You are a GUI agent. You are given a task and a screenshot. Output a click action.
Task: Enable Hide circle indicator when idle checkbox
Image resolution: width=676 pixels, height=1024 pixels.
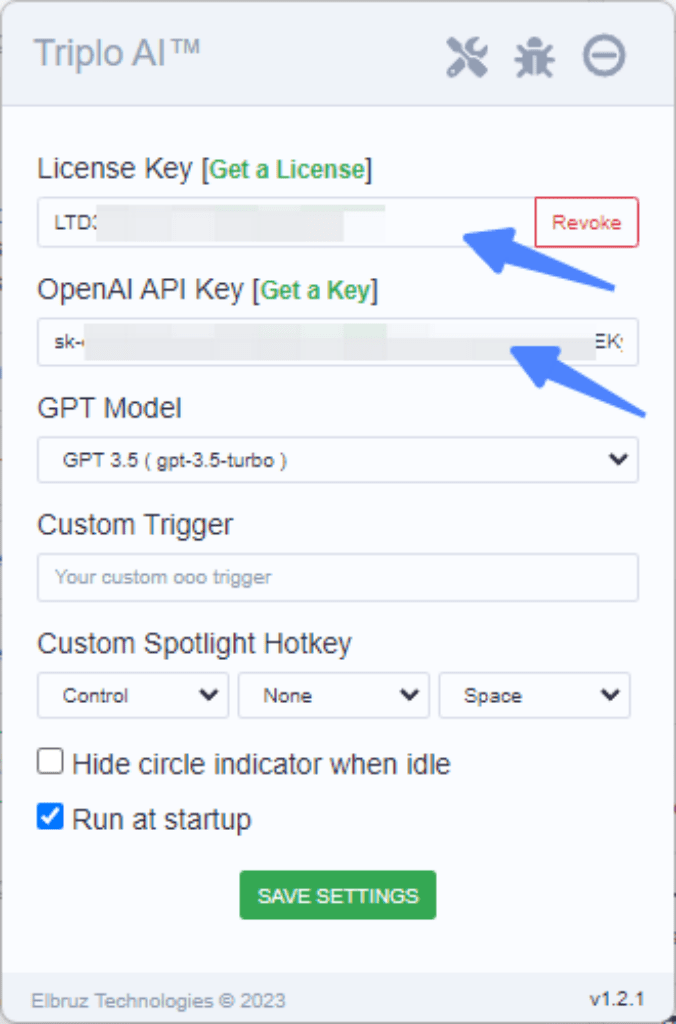(x=50, y=761)
